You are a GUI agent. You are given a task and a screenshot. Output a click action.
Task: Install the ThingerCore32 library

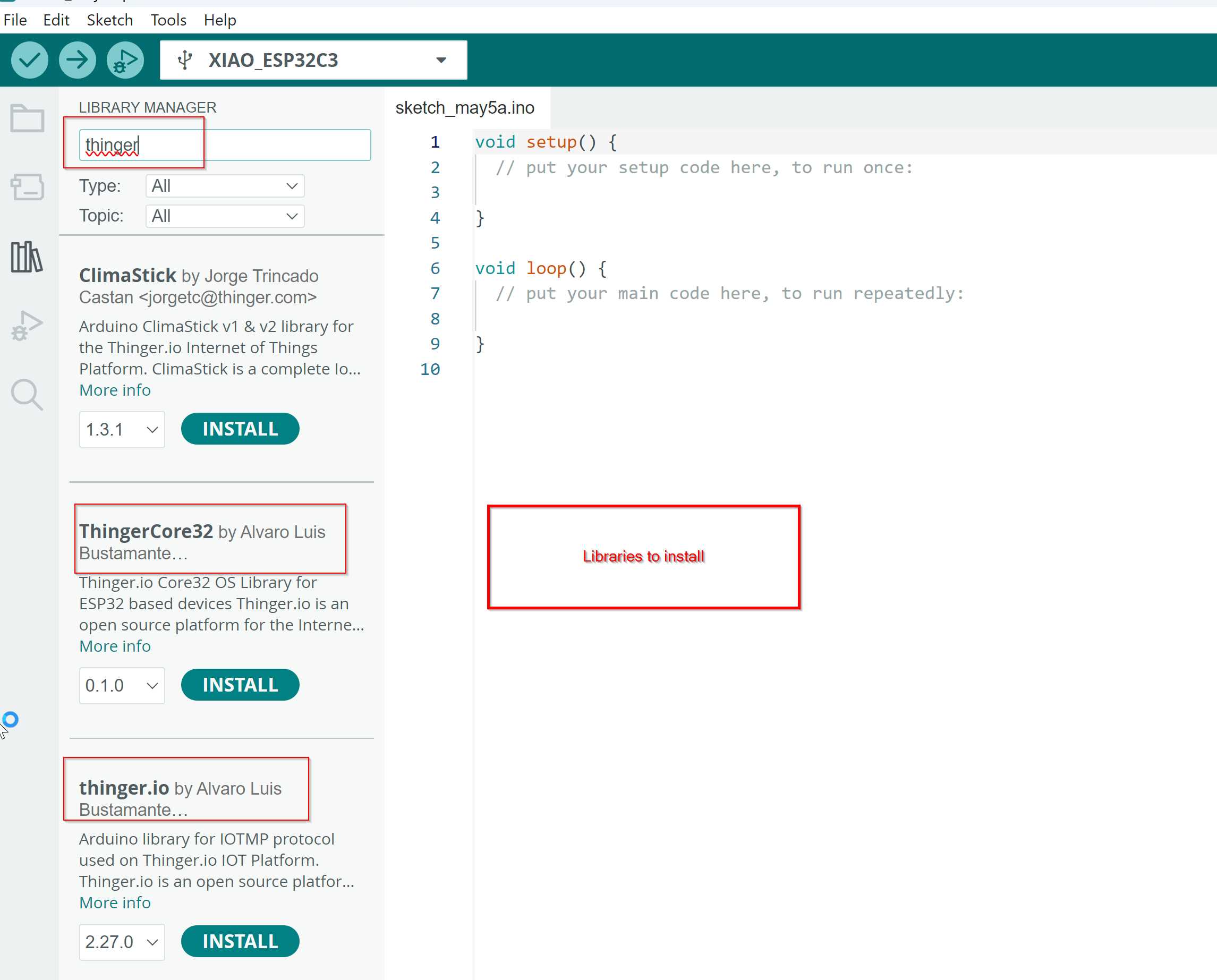239,684
